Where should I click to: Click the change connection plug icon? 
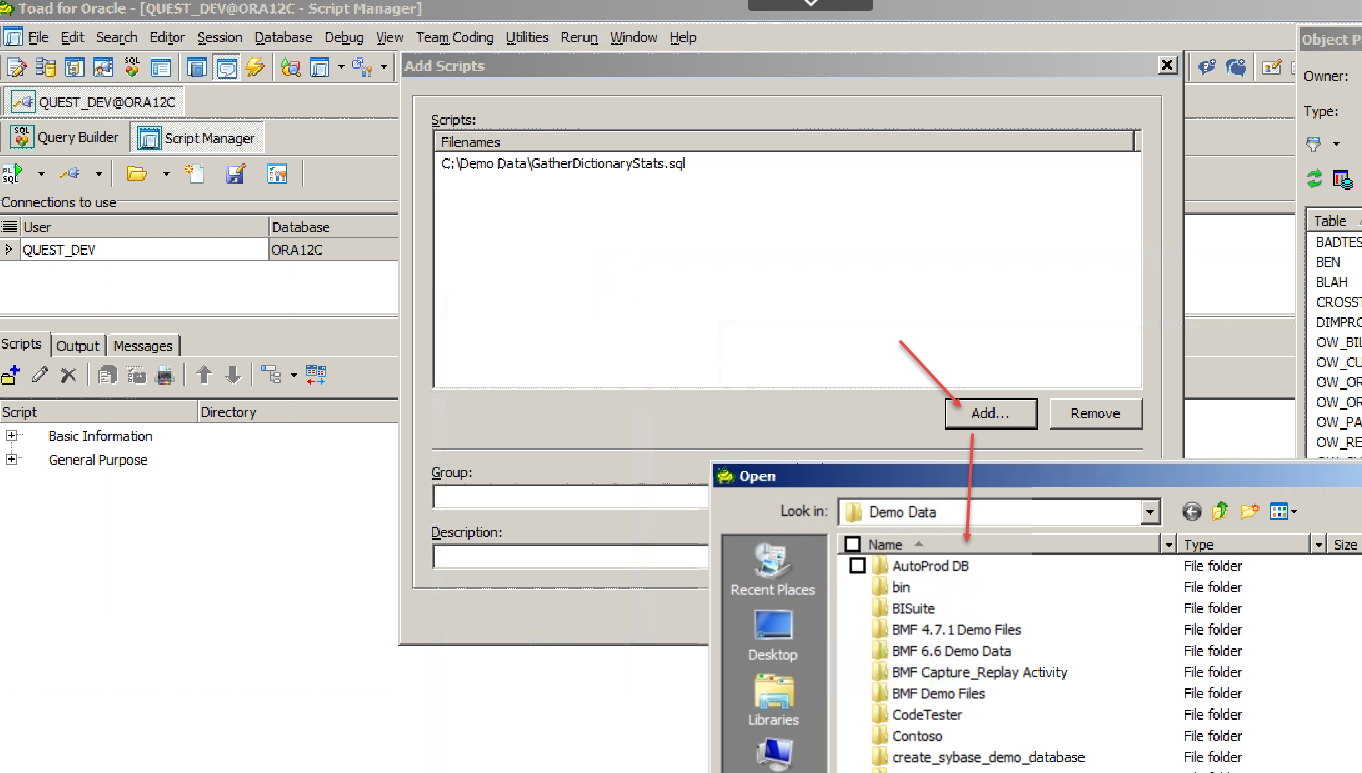point(70,174)
